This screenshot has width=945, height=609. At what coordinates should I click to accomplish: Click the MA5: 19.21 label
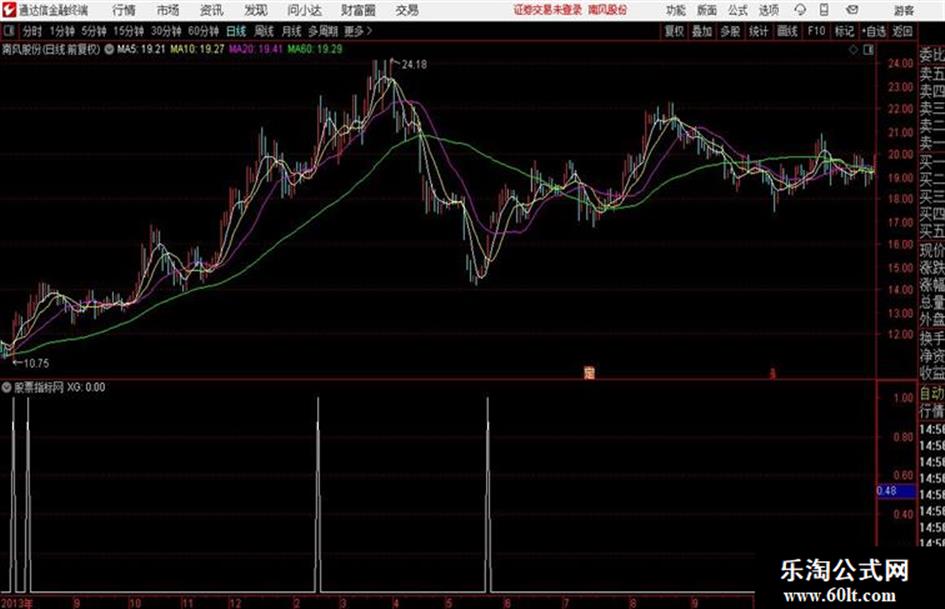[141, 49]
